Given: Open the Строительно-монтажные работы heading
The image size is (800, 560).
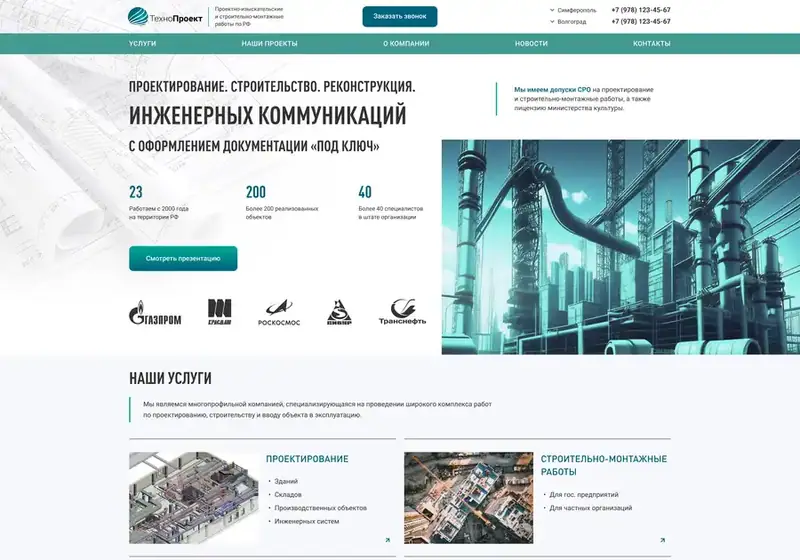Looking at the screenshot, I should tap(604, 465).
